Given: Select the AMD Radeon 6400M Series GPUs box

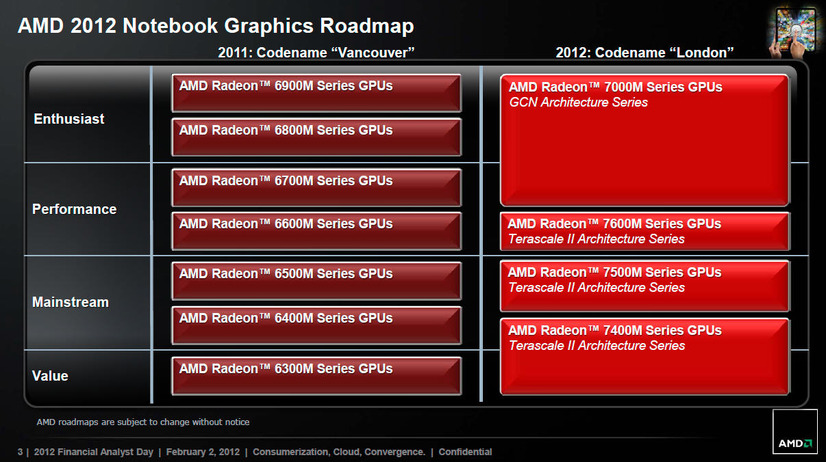Looking at the screenshot, I should (316, 325).
